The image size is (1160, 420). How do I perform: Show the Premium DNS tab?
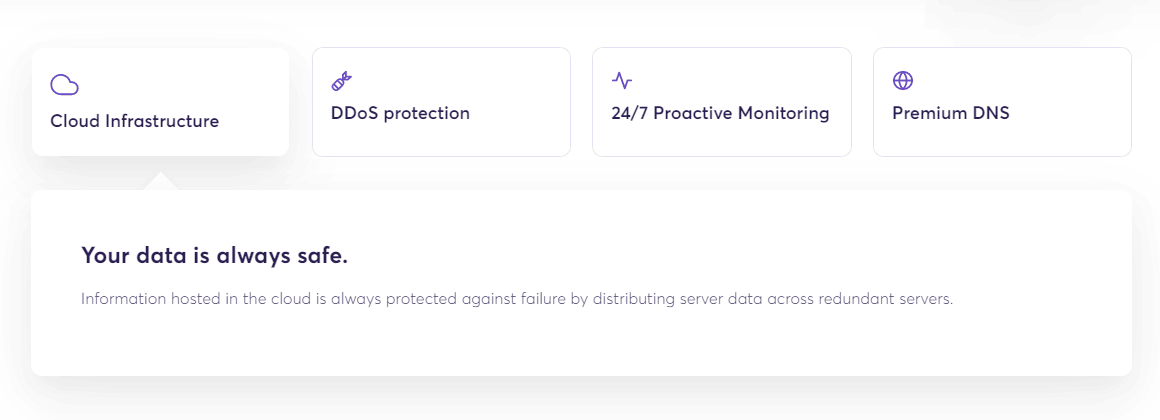click(x=950, y=113)
